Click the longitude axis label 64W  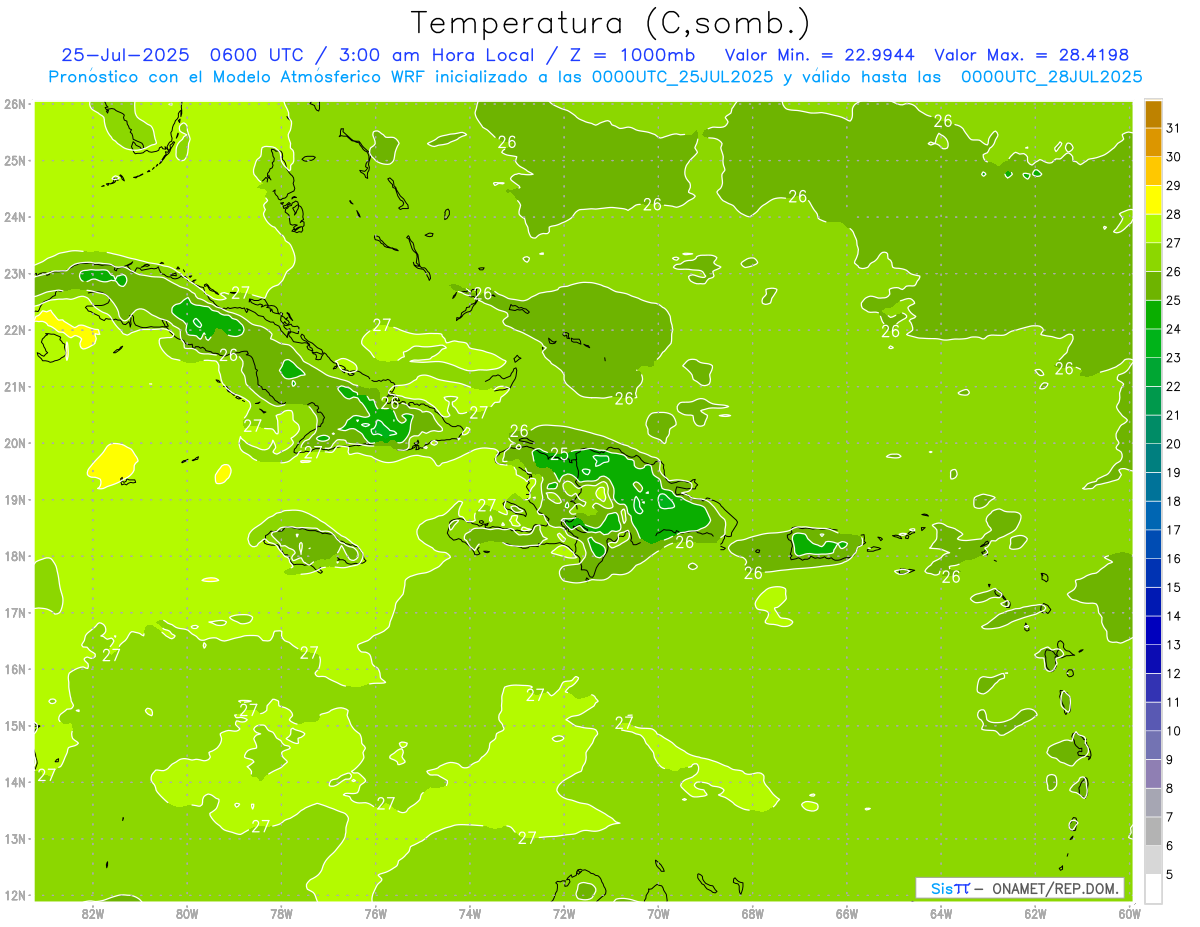tap(941, 914)
